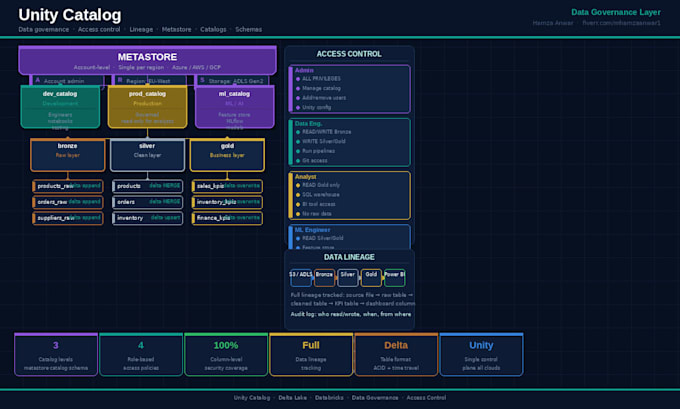
Task: Click the Account admin tag
Action: tap(67, 81)
